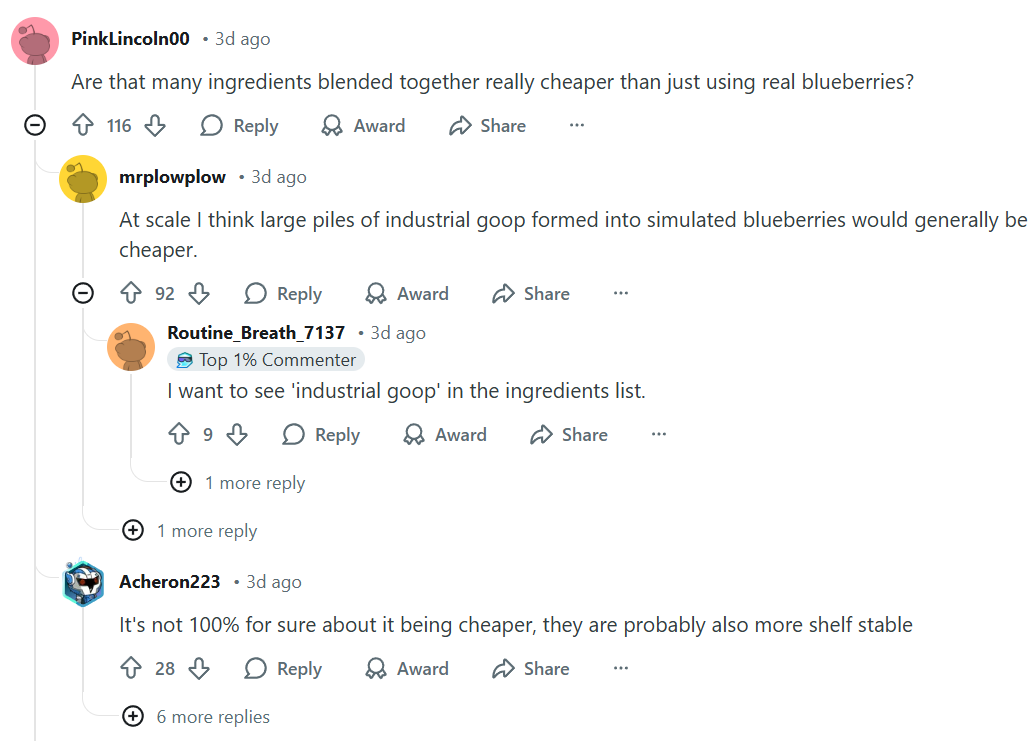This screenshot has height=741, width=1035.
Task: Open more options menu on Acheron223's comment
Action: point(621,669)
